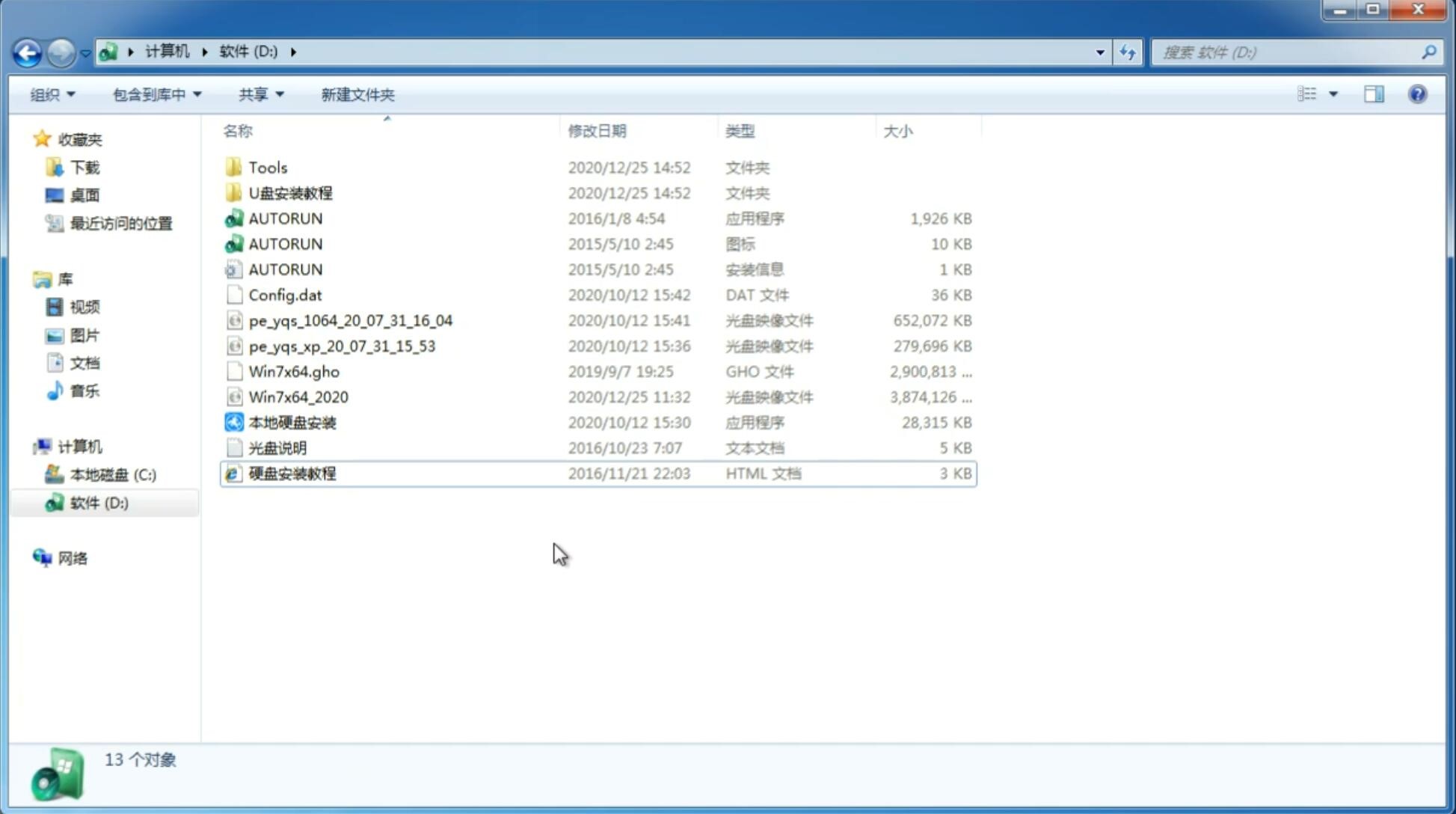Image resolution: width=1456 pixels, height=814 pixels.
Task: Open Win7x64_2020 optical image file
Action: pos(298,397)
